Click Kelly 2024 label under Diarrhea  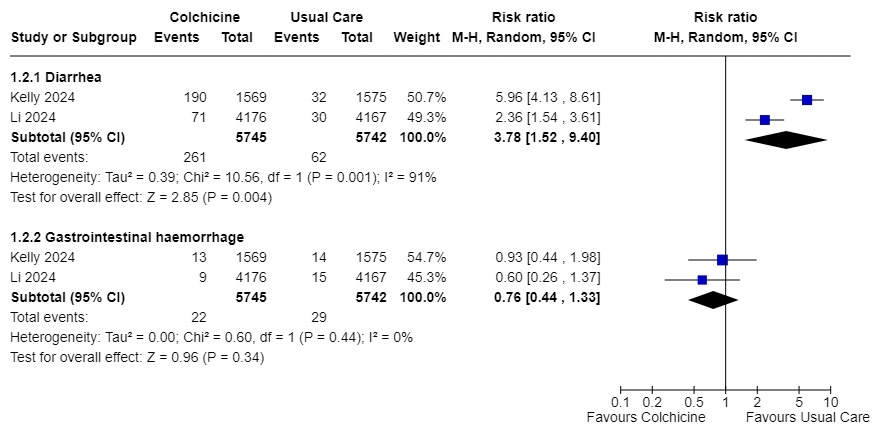pyautogui.click(x=44, y=97)
